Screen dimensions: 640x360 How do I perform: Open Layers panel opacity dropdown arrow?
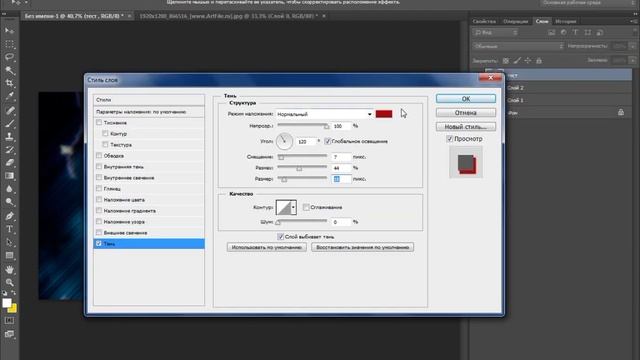tap(633, 46)
